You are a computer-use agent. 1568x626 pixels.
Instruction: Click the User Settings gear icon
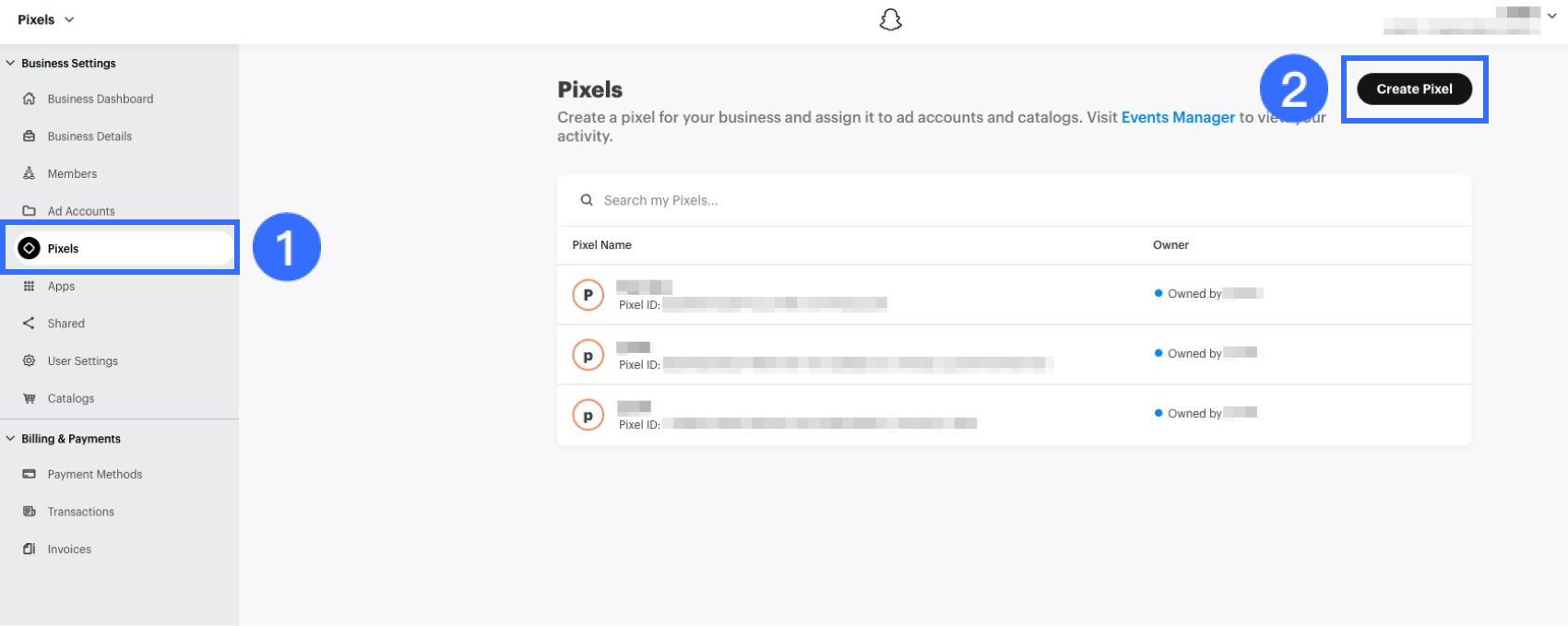[x=30, y=361]
